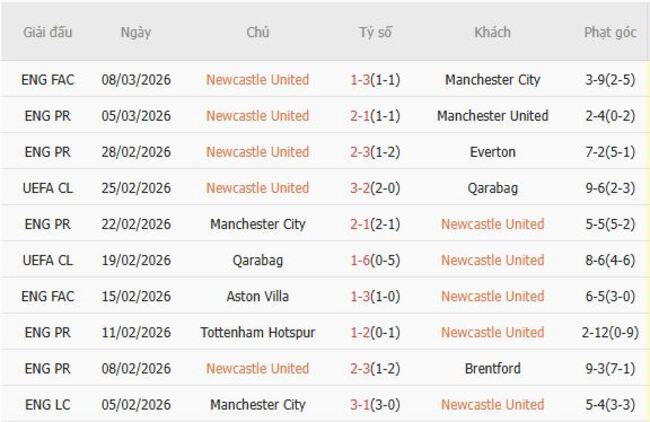Select the Tottenham Hotspur team link
Screen dimensions: 650x422
[257, 332]
